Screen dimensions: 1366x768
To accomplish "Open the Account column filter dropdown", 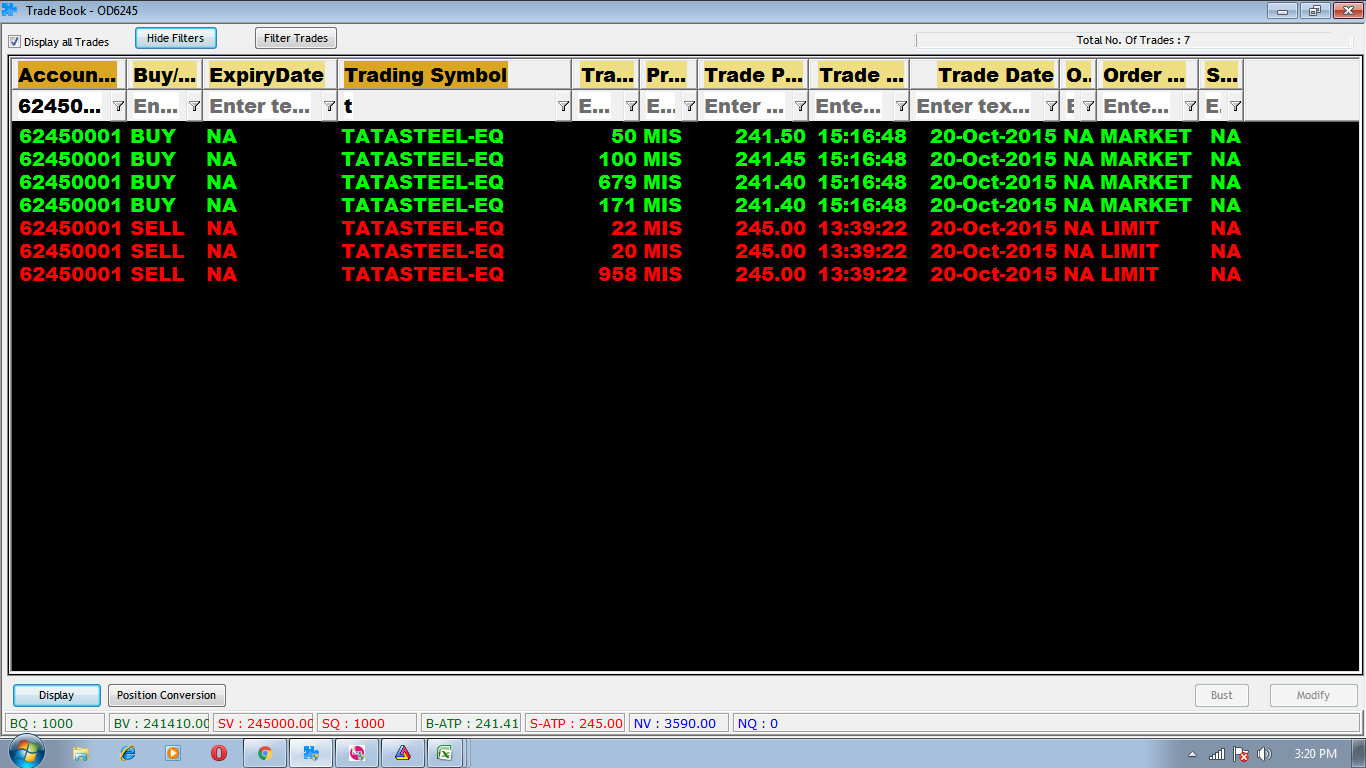I will [118, 106].
